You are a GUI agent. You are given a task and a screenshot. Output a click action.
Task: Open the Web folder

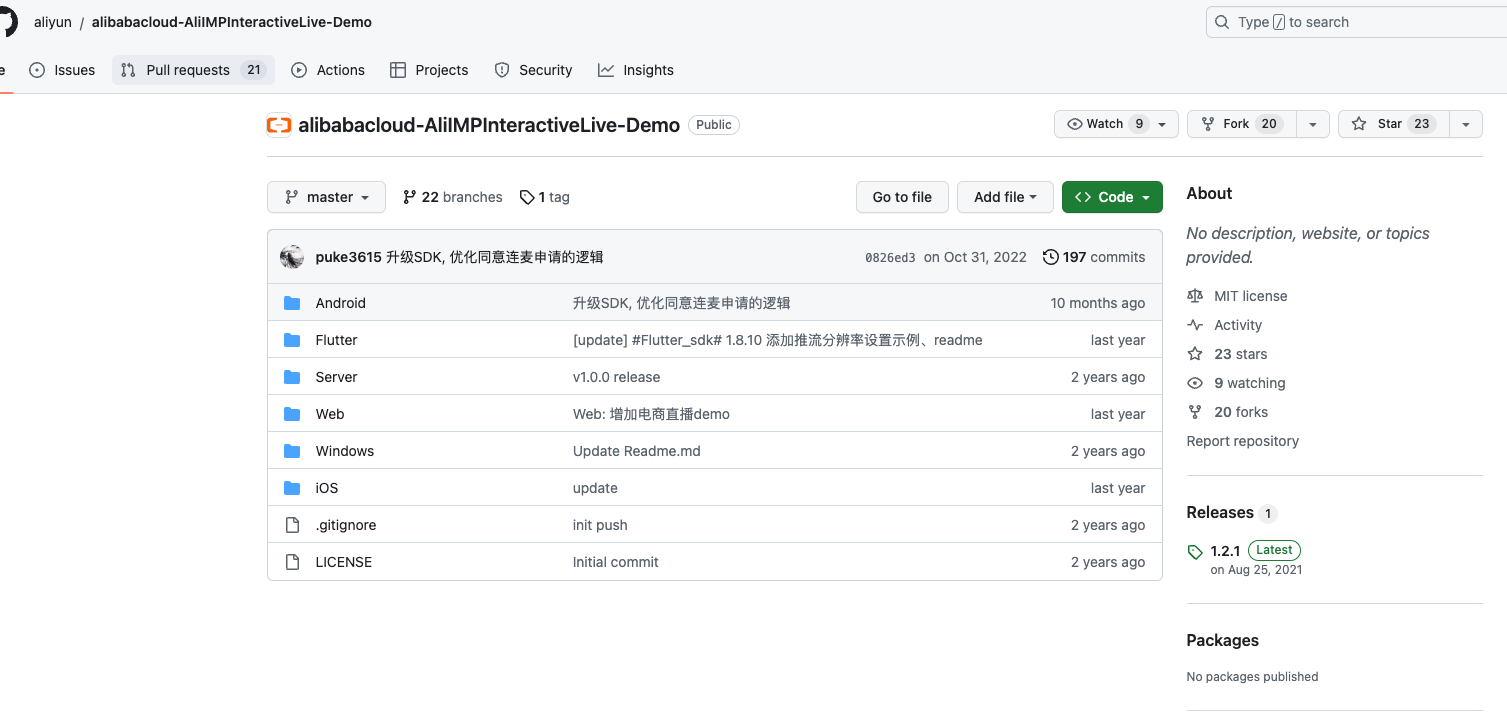click(x=330, y=414)
